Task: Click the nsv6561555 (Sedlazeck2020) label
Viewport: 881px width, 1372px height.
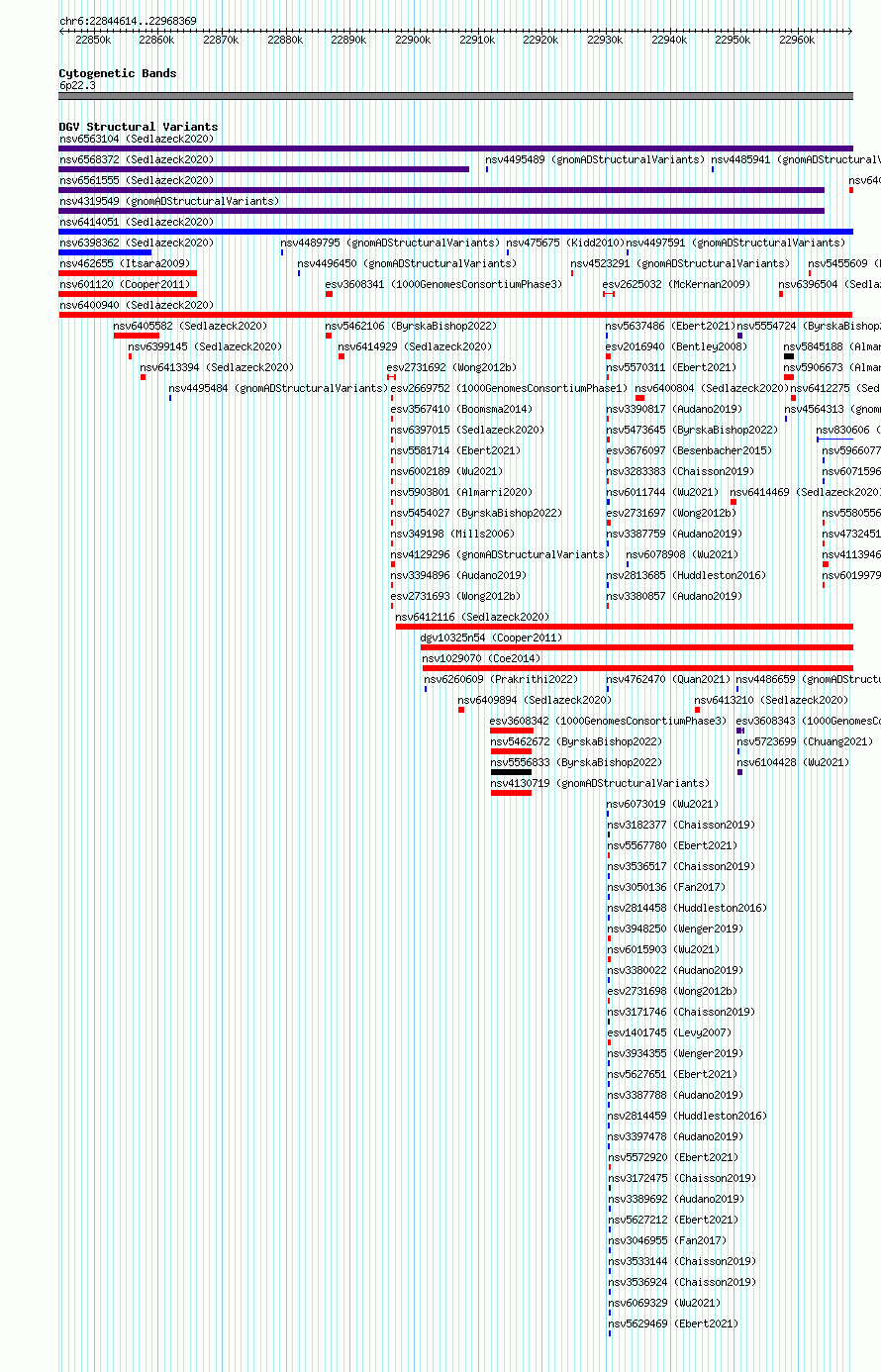Action: [136, 180]
